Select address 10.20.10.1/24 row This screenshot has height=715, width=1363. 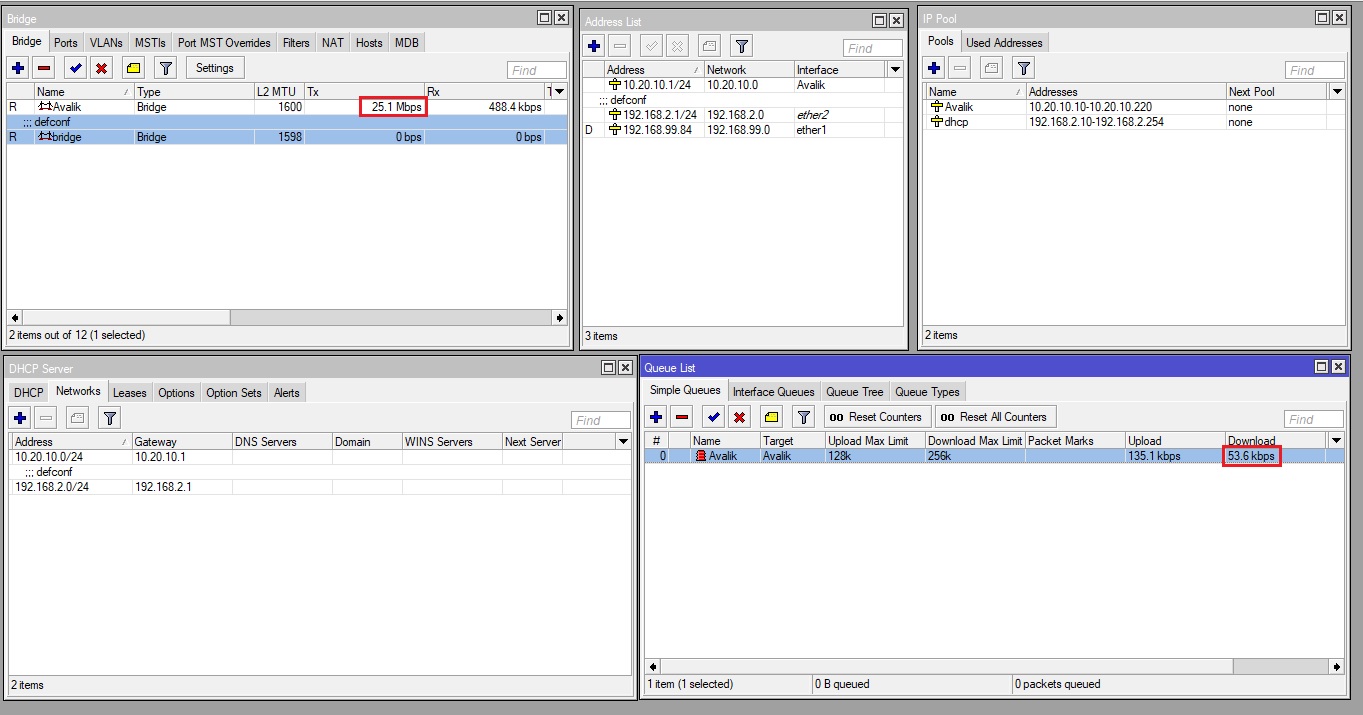(x=743, y=85)
